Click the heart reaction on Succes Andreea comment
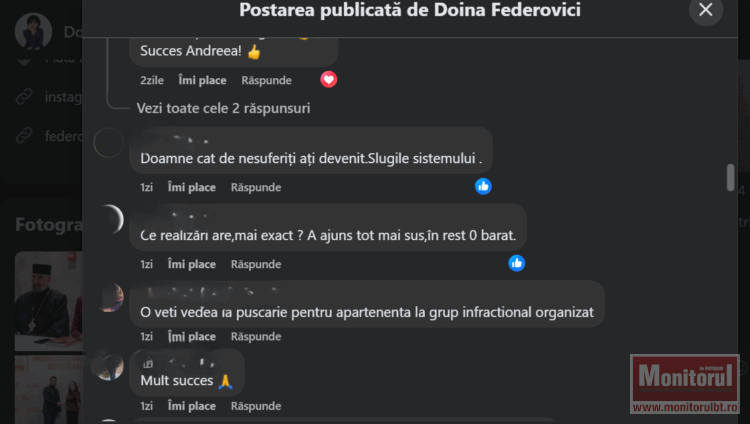Viewport: 750px width, 424px height. [x=329, y=79]
